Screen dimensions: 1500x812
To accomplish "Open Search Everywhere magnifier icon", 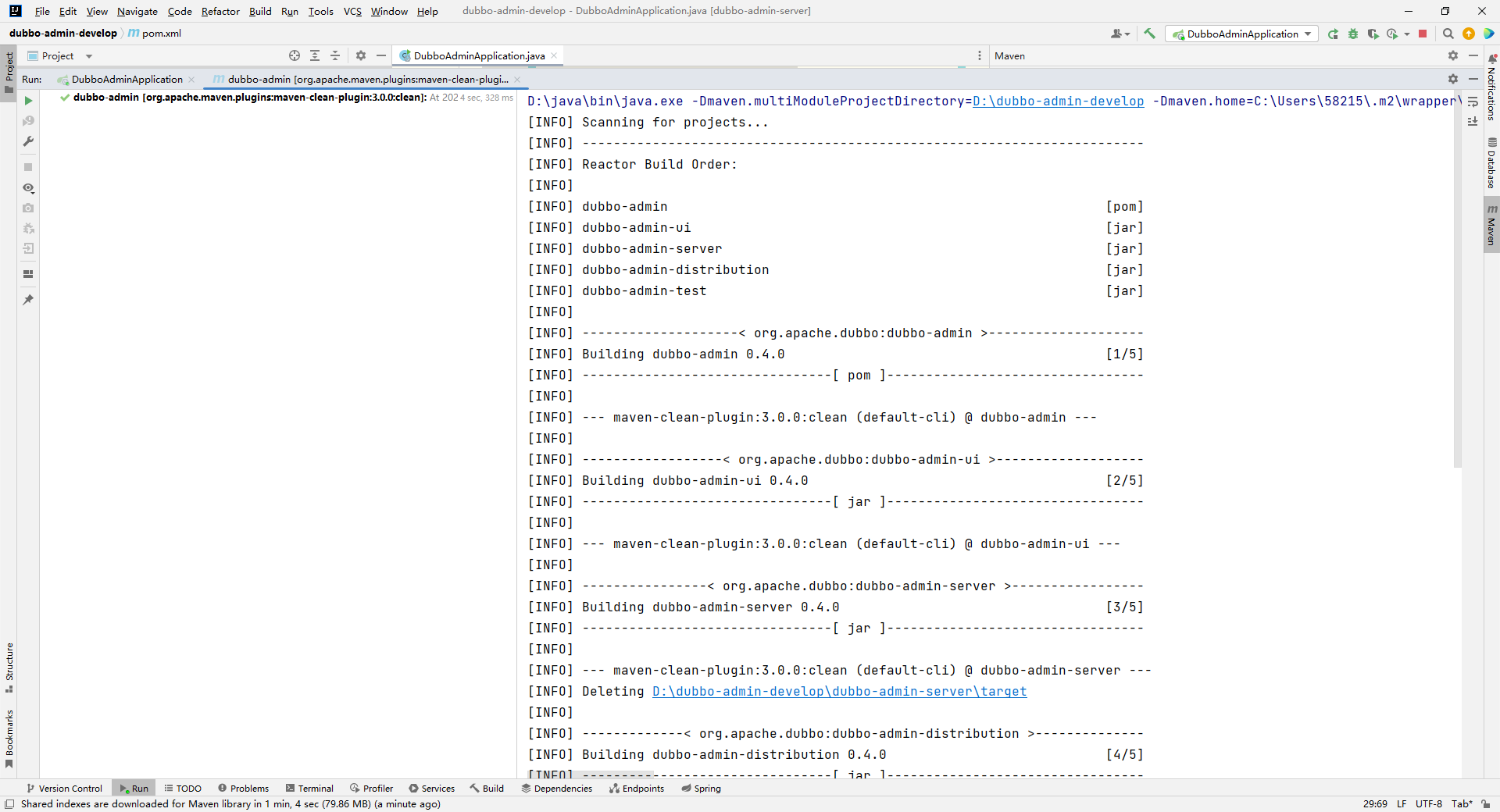I will pos(1448,34).
